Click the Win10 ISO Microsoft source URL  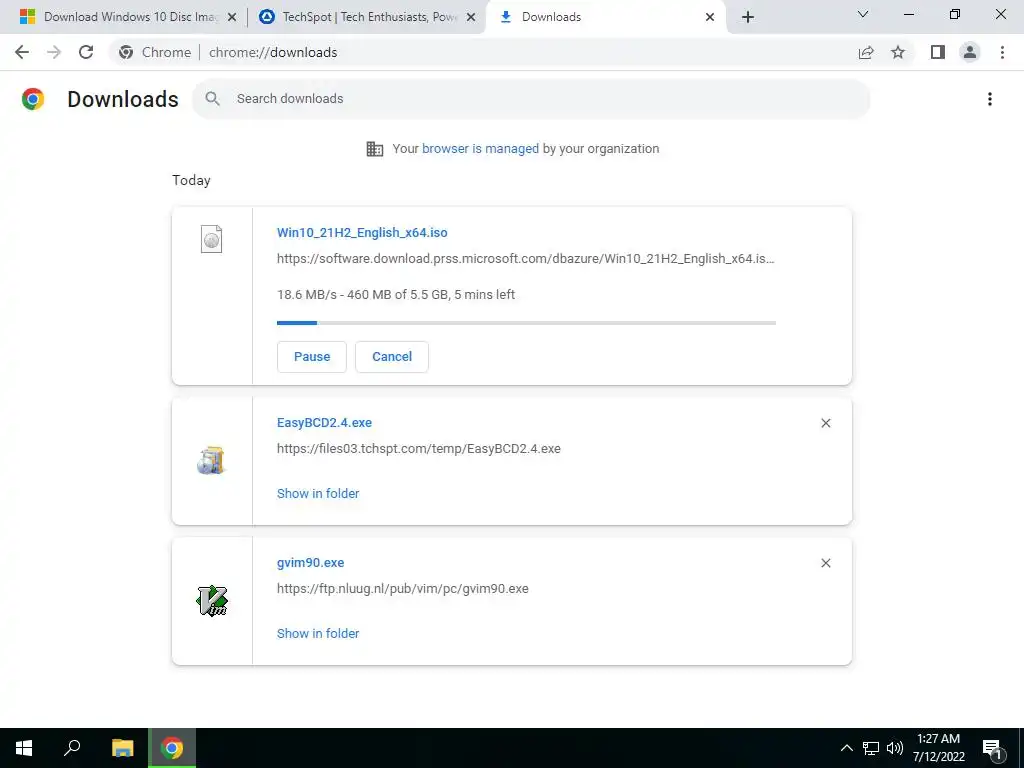(x=526, y=259)
